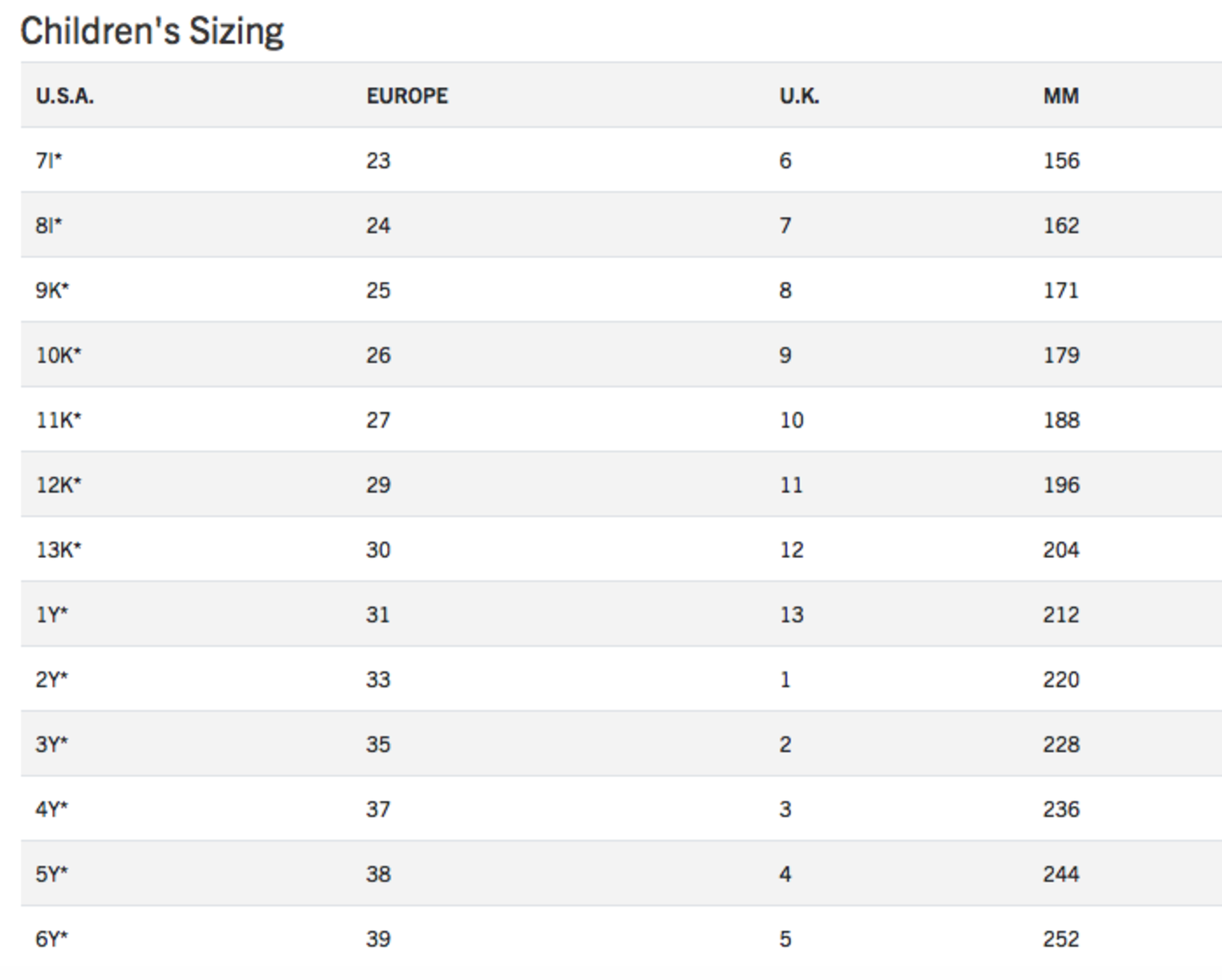The width and height of the screenshot is (1222, 980).
Task: Select the 13K* size row
Action: [621, 549]
